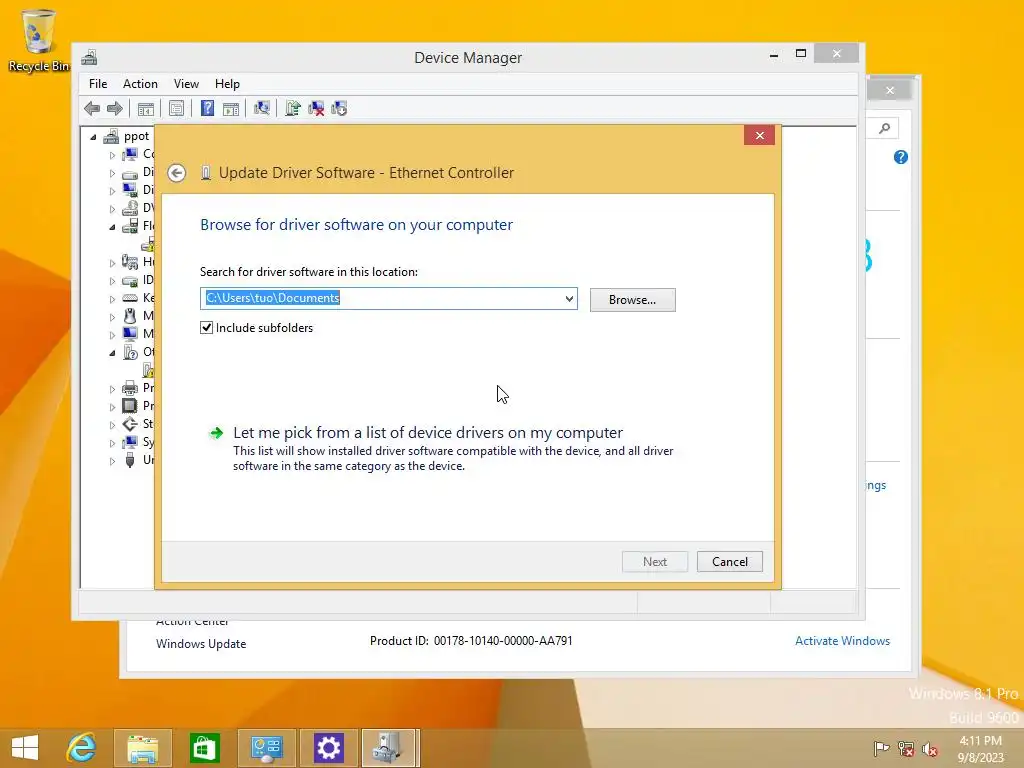1024x768 pixels.
Task: Select the Universal Serial Bus controllers plug icon
Action: [x=130, y=460]
